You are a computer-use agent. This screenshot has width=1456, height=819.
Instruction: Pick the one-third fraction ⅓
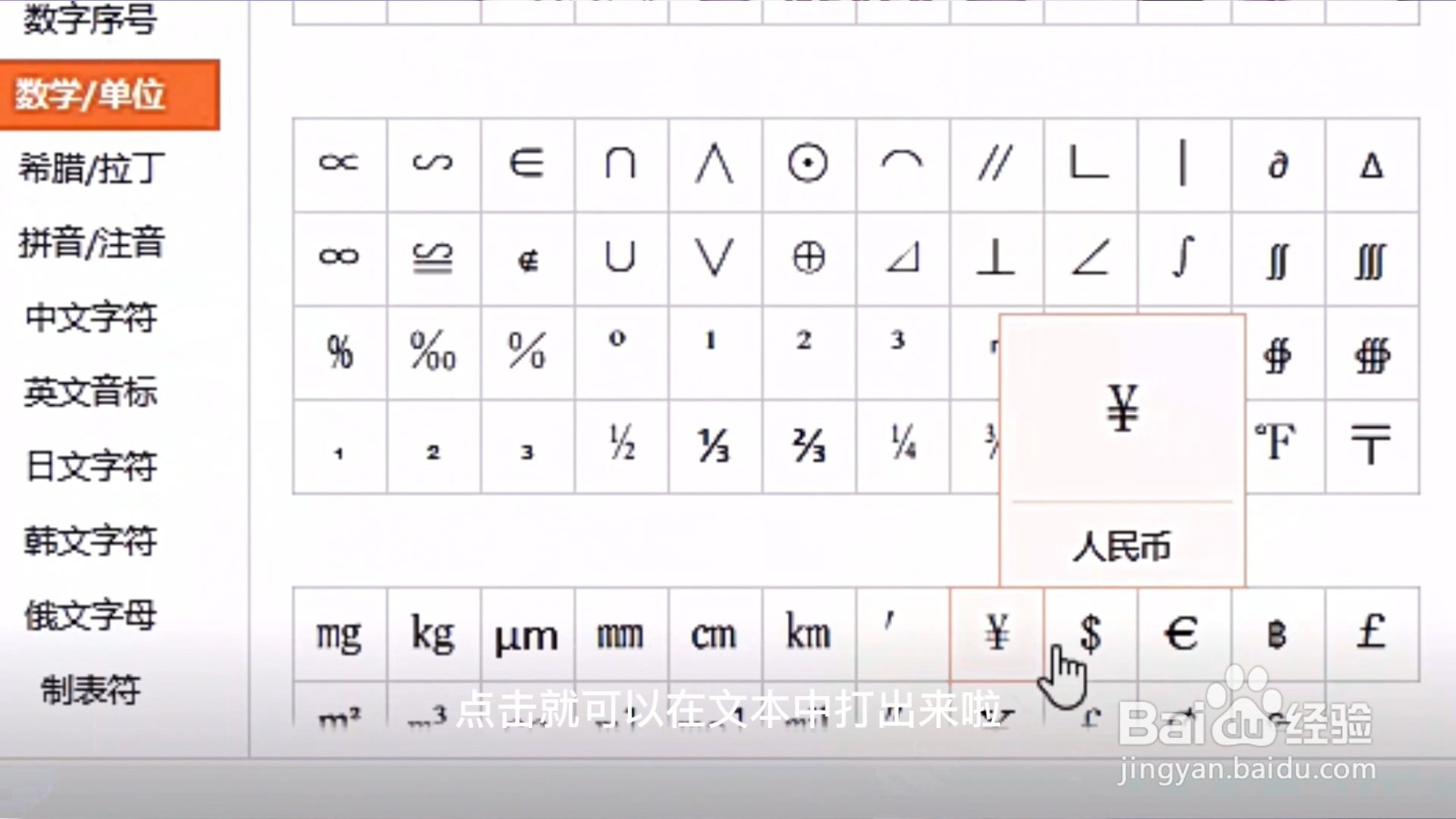714,446
